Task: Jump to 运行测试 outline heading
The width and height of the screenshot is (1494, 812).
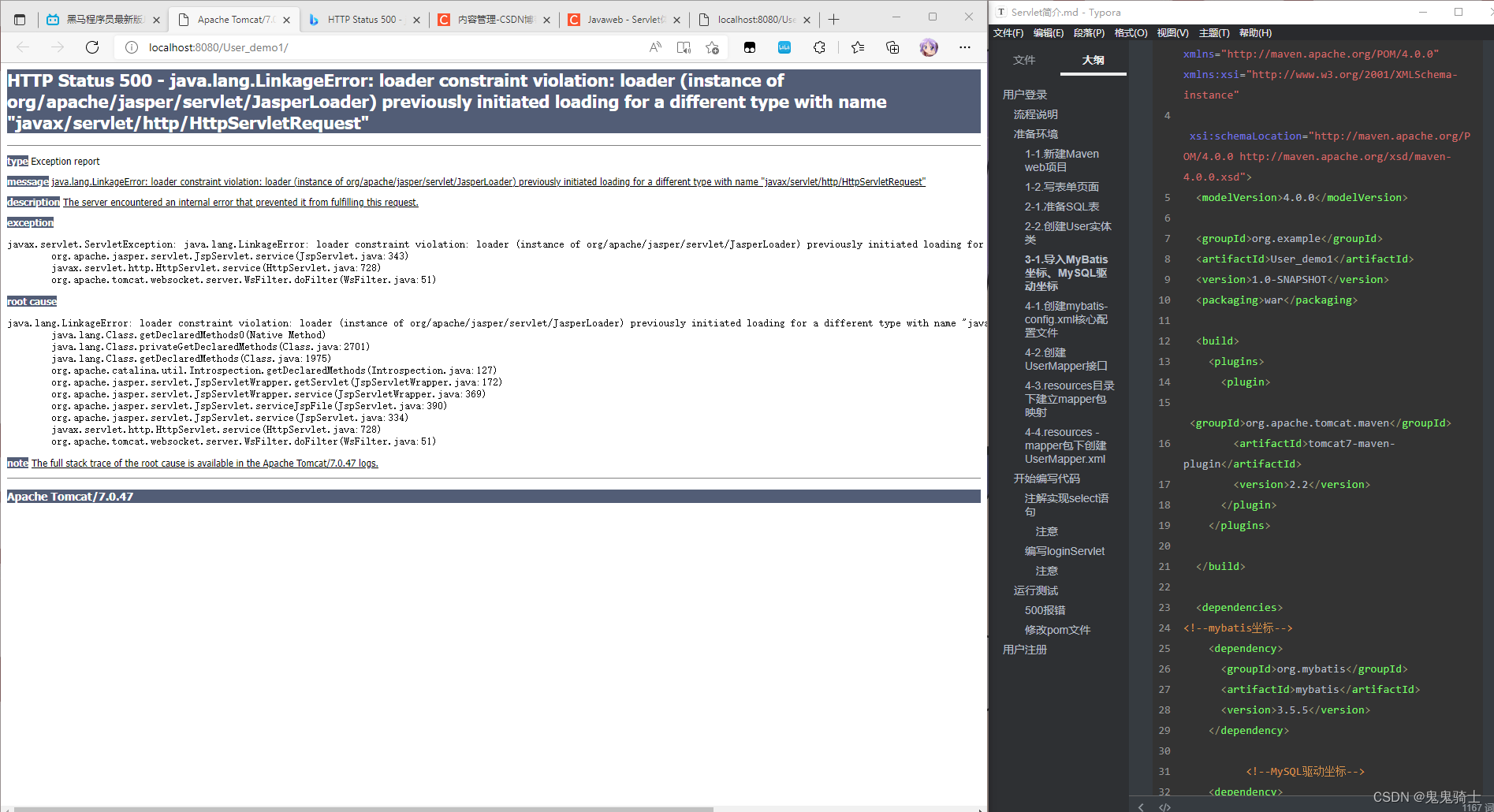Action: 1036,590
